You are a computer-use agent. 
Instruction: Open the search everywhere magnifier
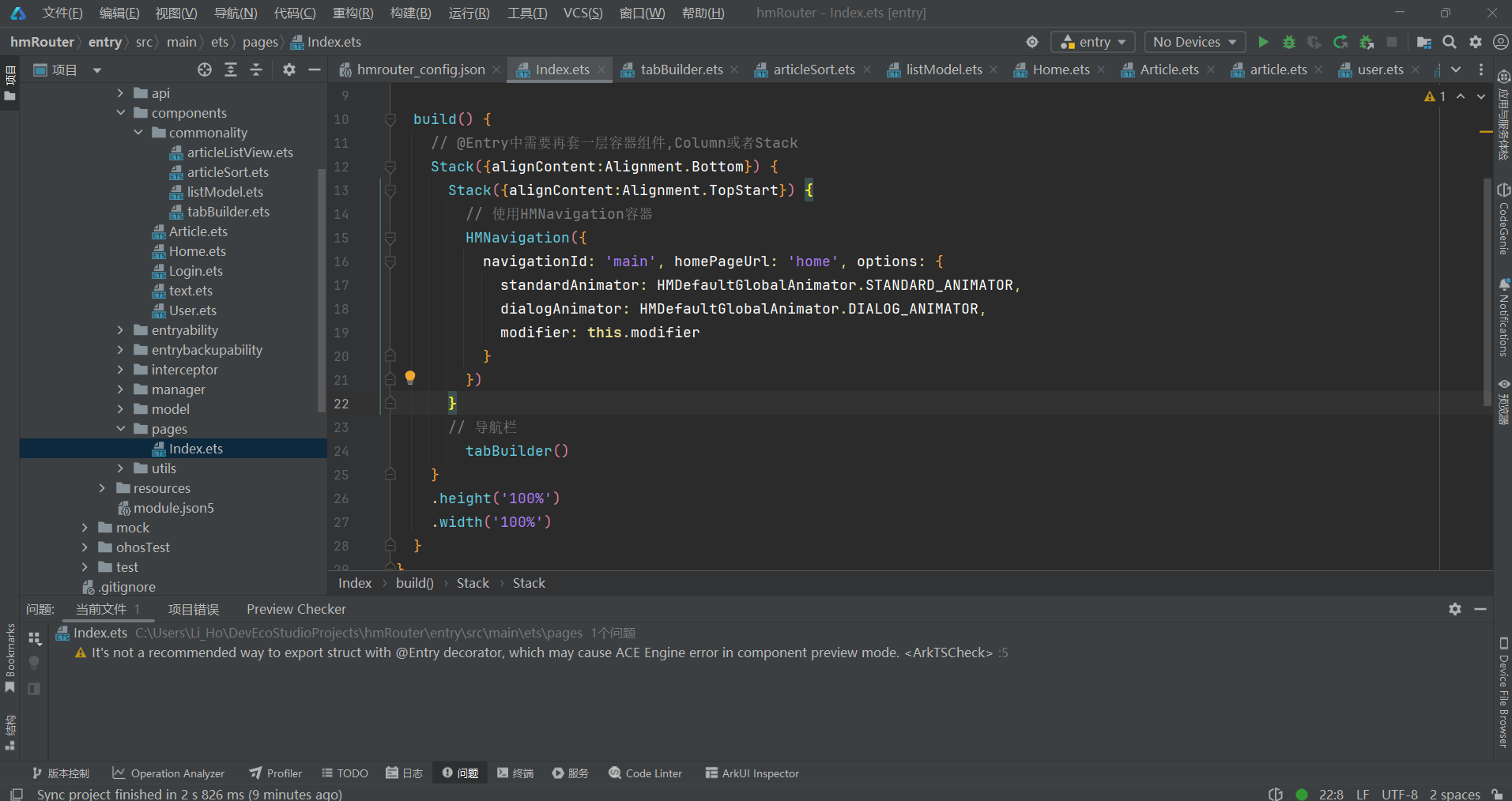point(1450,42)
